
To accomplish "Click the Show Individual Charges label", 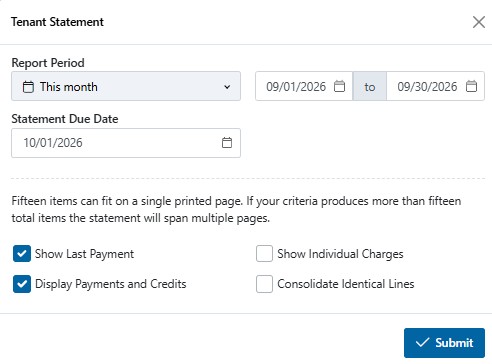I will tap(340, 254).
